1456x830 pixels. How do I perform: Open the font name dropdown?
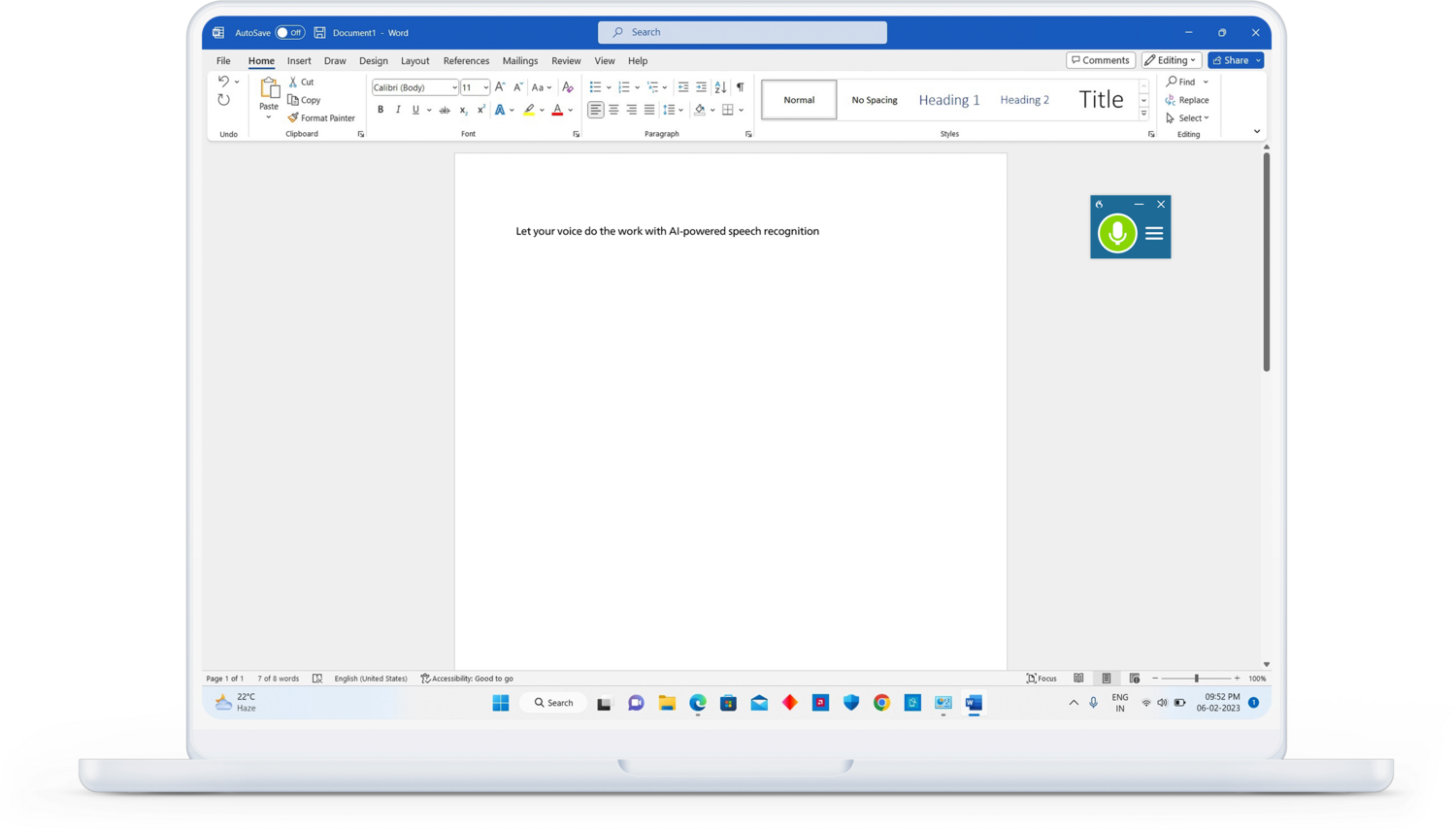pyautogui.click(x=454, y=87)
